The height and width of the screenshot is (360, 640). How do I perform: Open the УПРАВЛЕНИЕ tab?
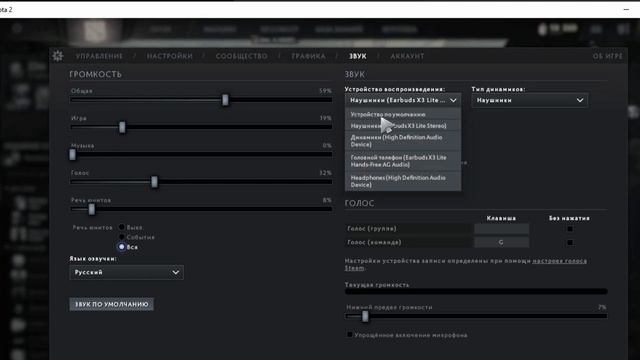(99, 56)
